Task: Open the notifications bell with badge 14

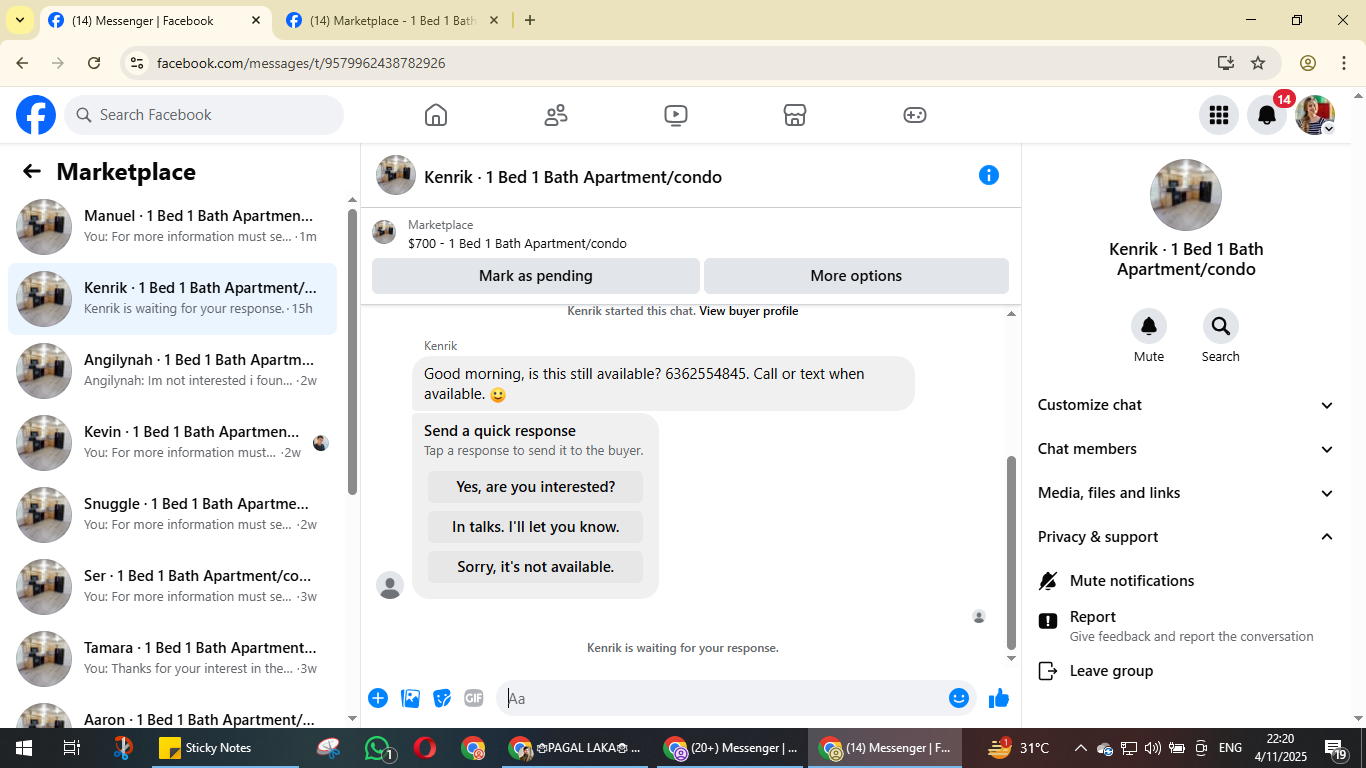Action: [x=1267, y=115]
